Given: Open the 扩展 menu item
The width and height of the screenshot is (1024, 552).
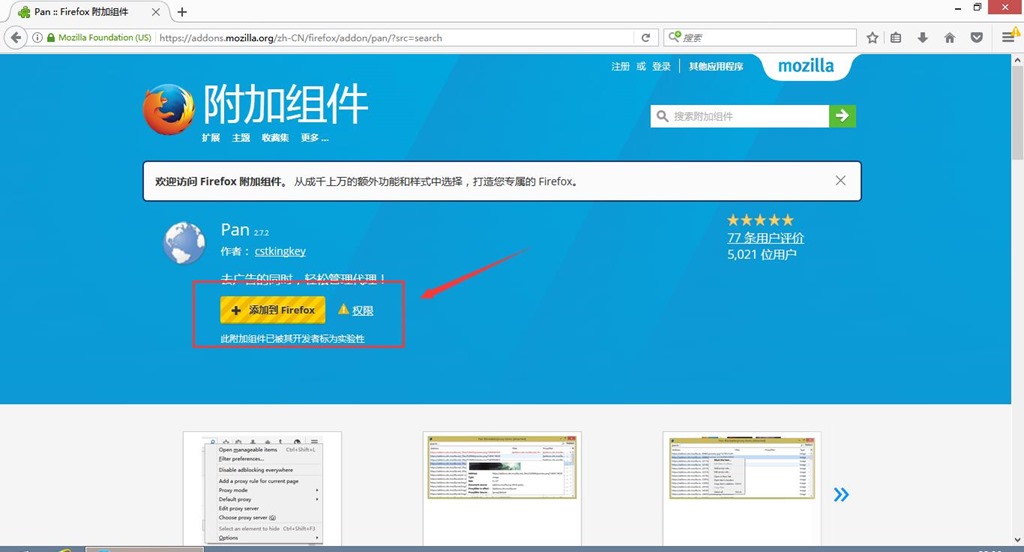Looking at the screenshot, I should pos(211,137).
